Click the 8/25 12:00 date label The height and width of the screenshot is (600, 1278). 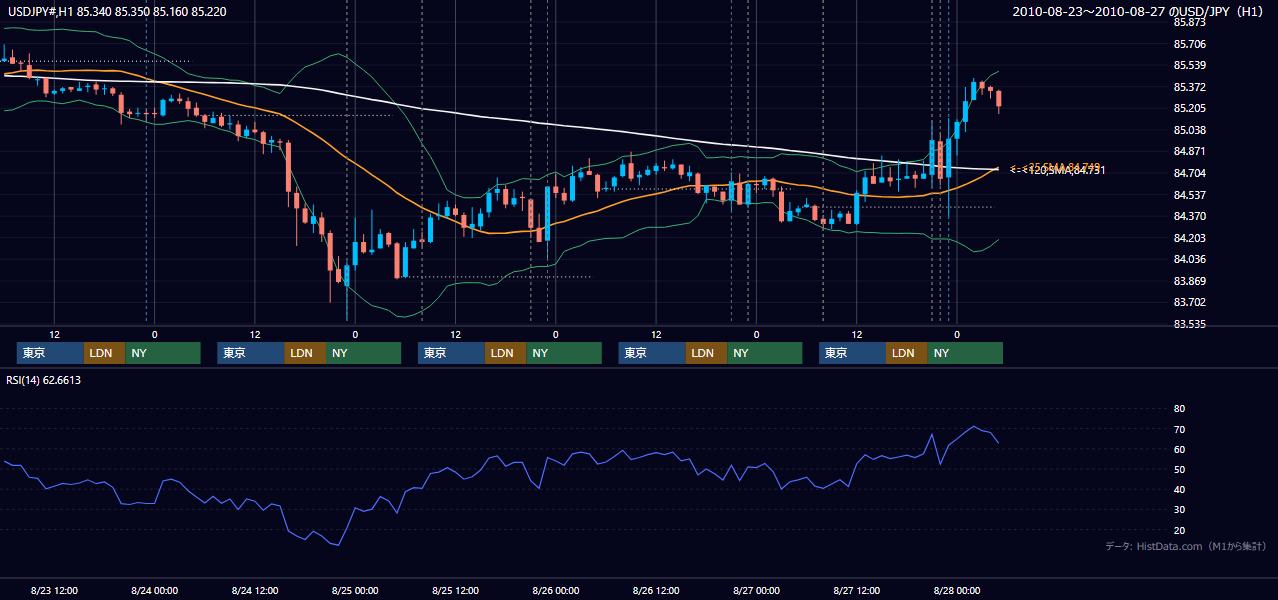[456, 590]
